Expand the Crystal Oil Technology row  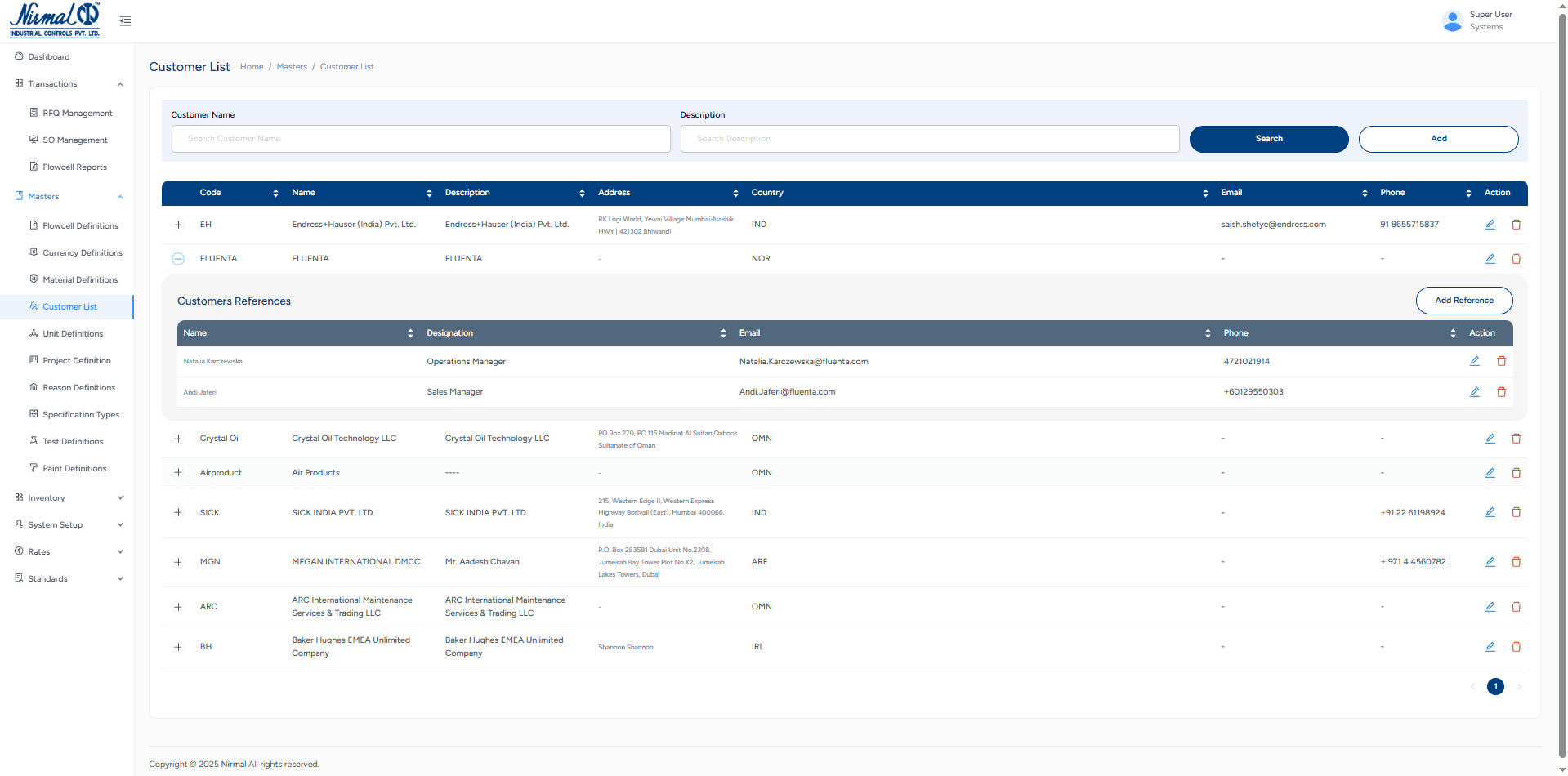pyautogui.click(x=178, y=439)
